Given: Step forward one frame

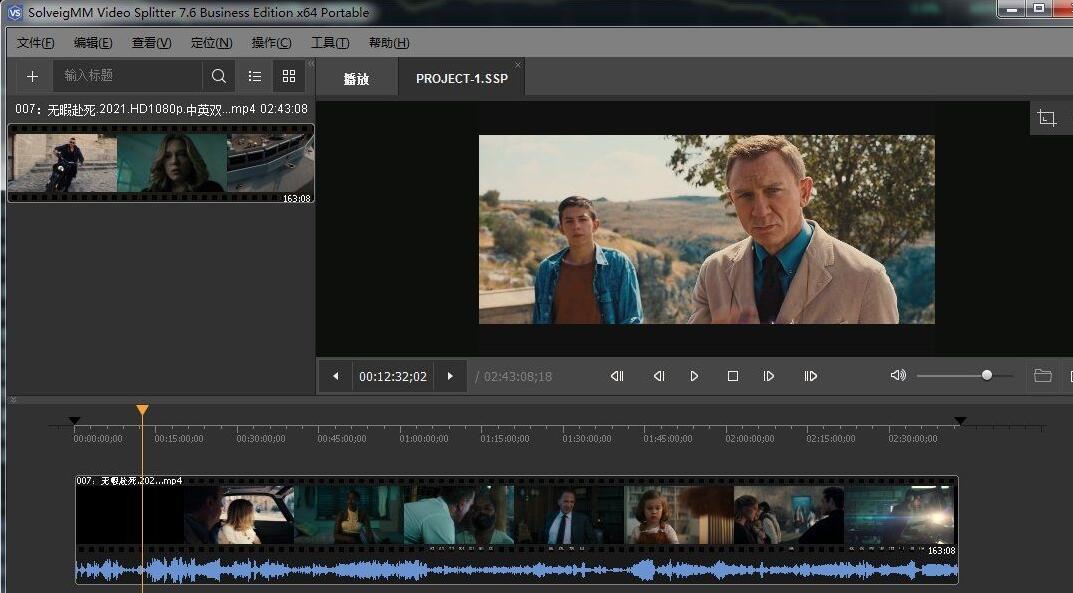Looking at the screenshot, I should point(768,376).
